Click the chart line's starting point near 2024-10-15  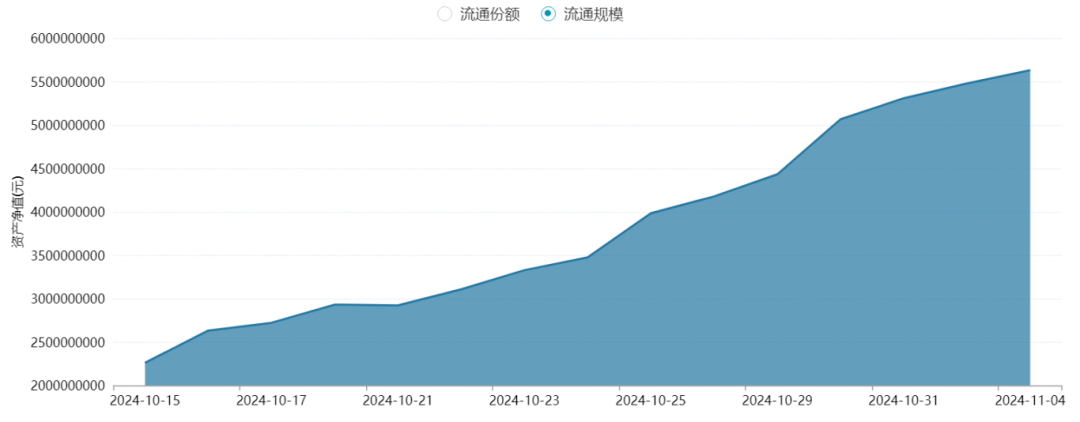145,362
